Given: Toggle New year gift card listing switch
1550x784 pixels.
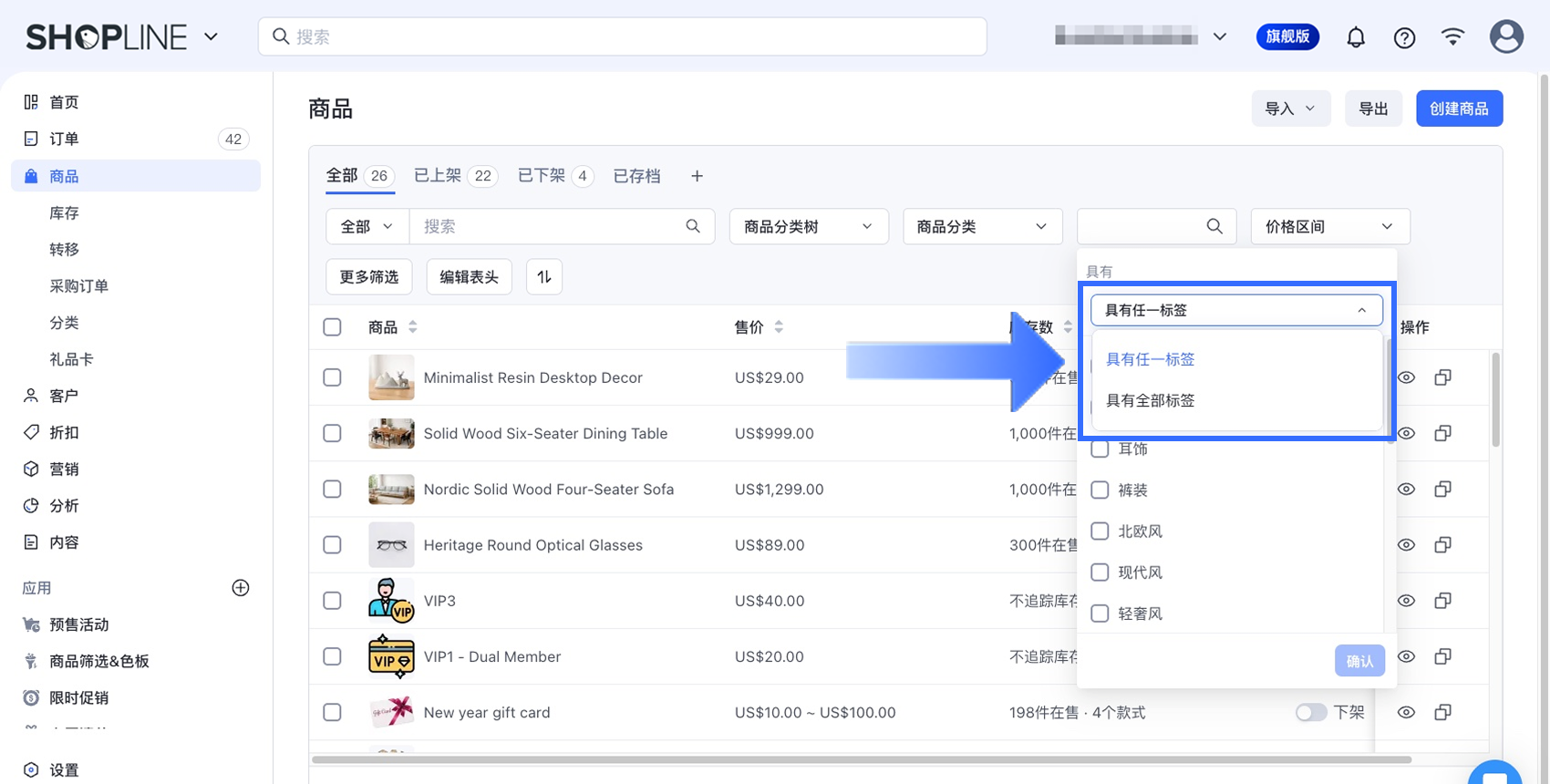Looking at the screenshot, I should click(x=1310, y=712).
